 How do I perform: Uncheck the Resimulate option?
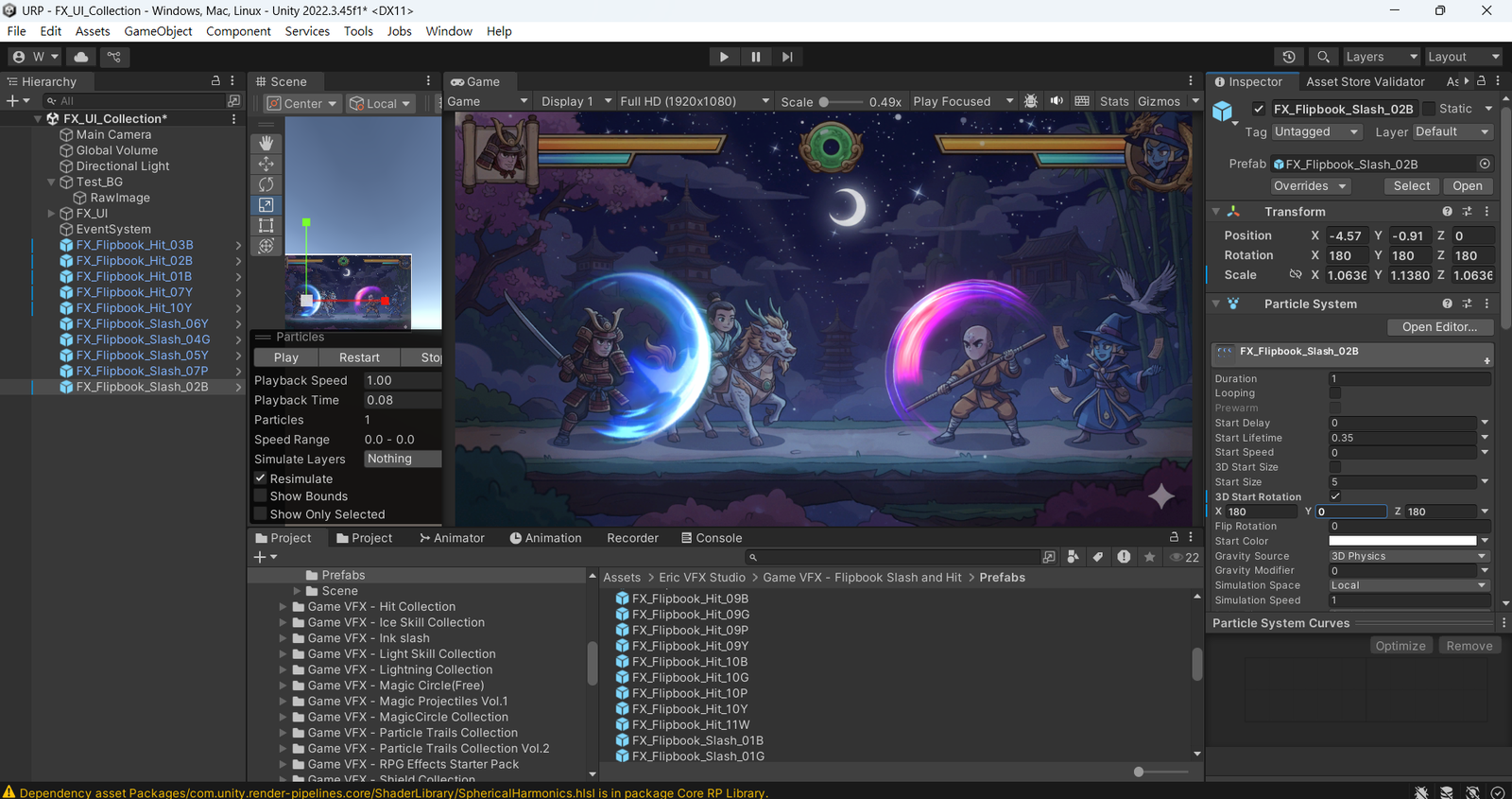click(x=261, y=478)
